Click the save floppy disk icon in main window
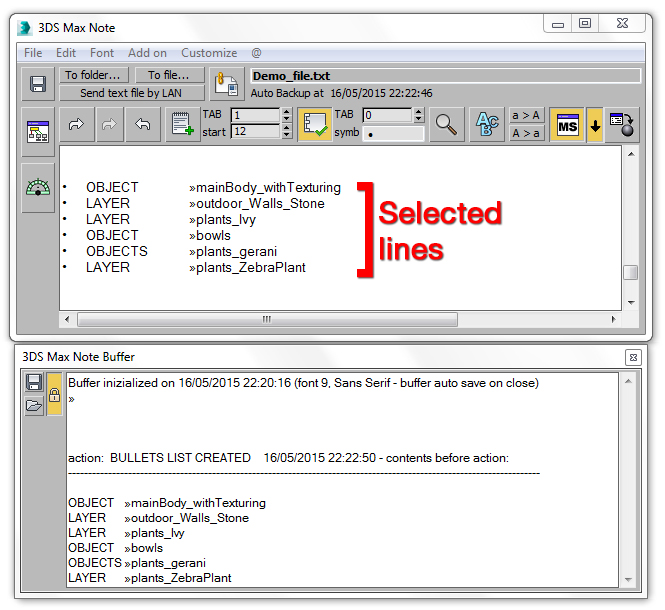Screen dimensions: 665x610 tap(38, 84)
